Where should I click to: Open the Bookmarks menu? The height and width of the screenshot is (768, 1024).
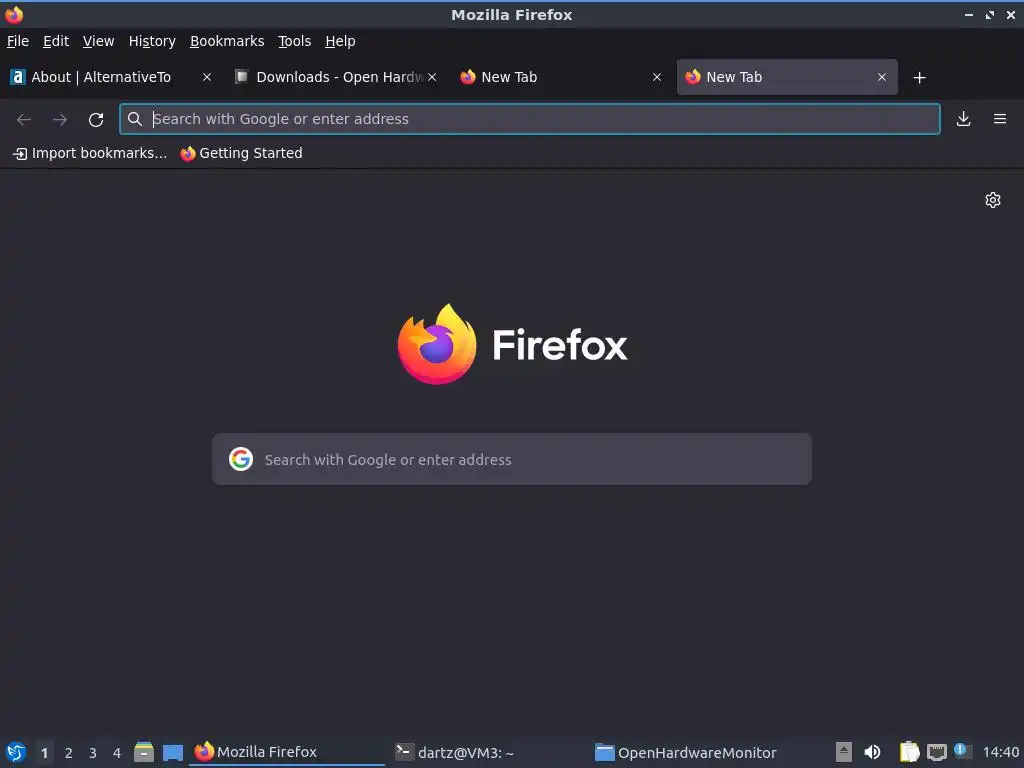coord(227,41)
